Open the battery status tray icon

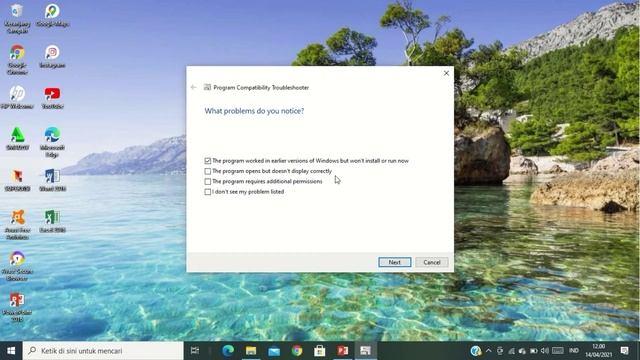click(533, 351)
